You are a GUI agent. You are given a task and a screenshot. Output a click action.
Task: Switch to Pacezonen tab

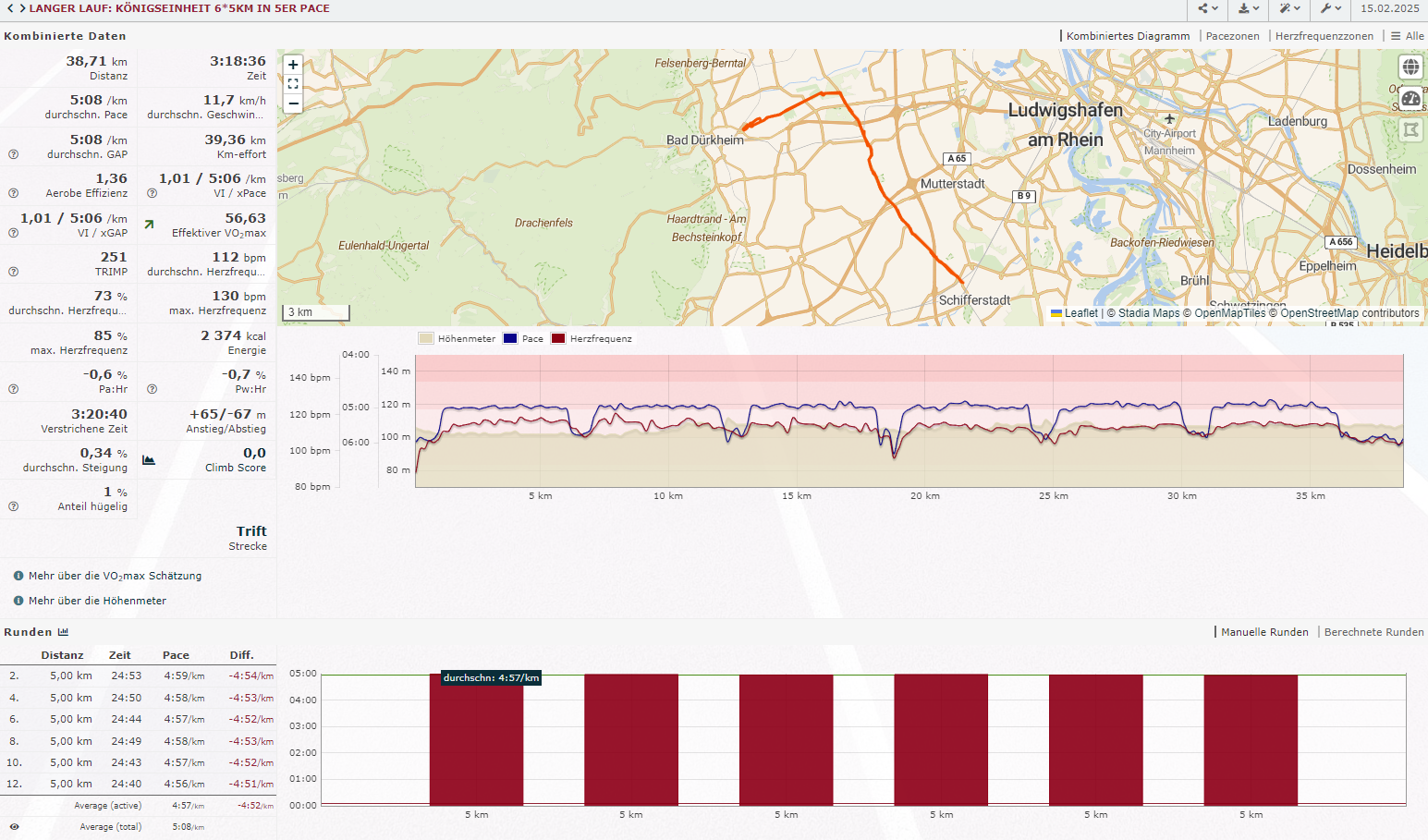click(x=1232, y=36)
